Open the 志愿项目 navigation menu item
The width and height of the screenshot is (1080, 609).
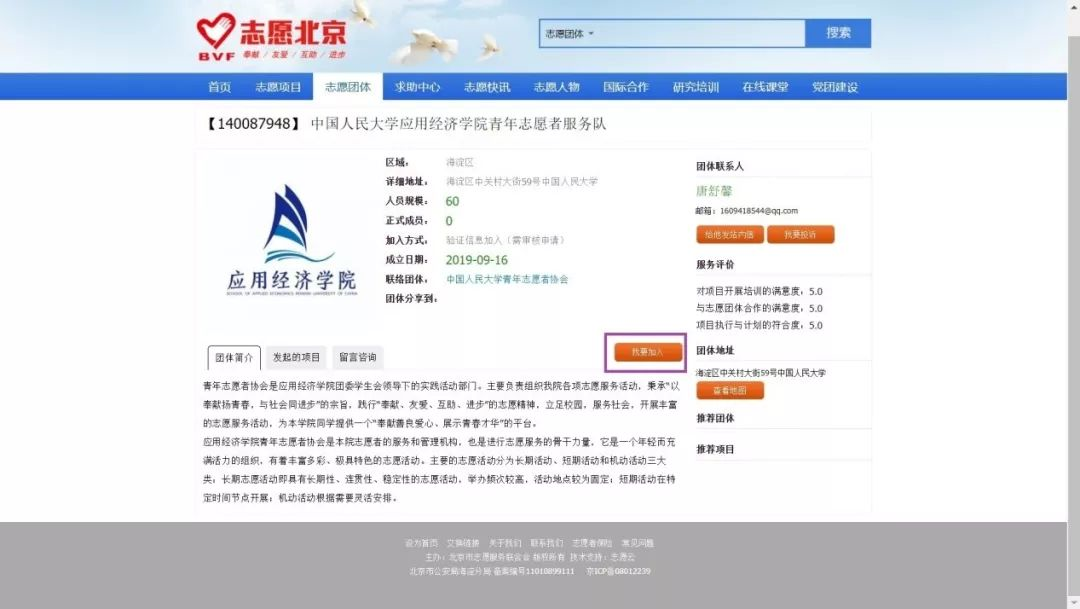pyautogui.click(x=277, y=87)
